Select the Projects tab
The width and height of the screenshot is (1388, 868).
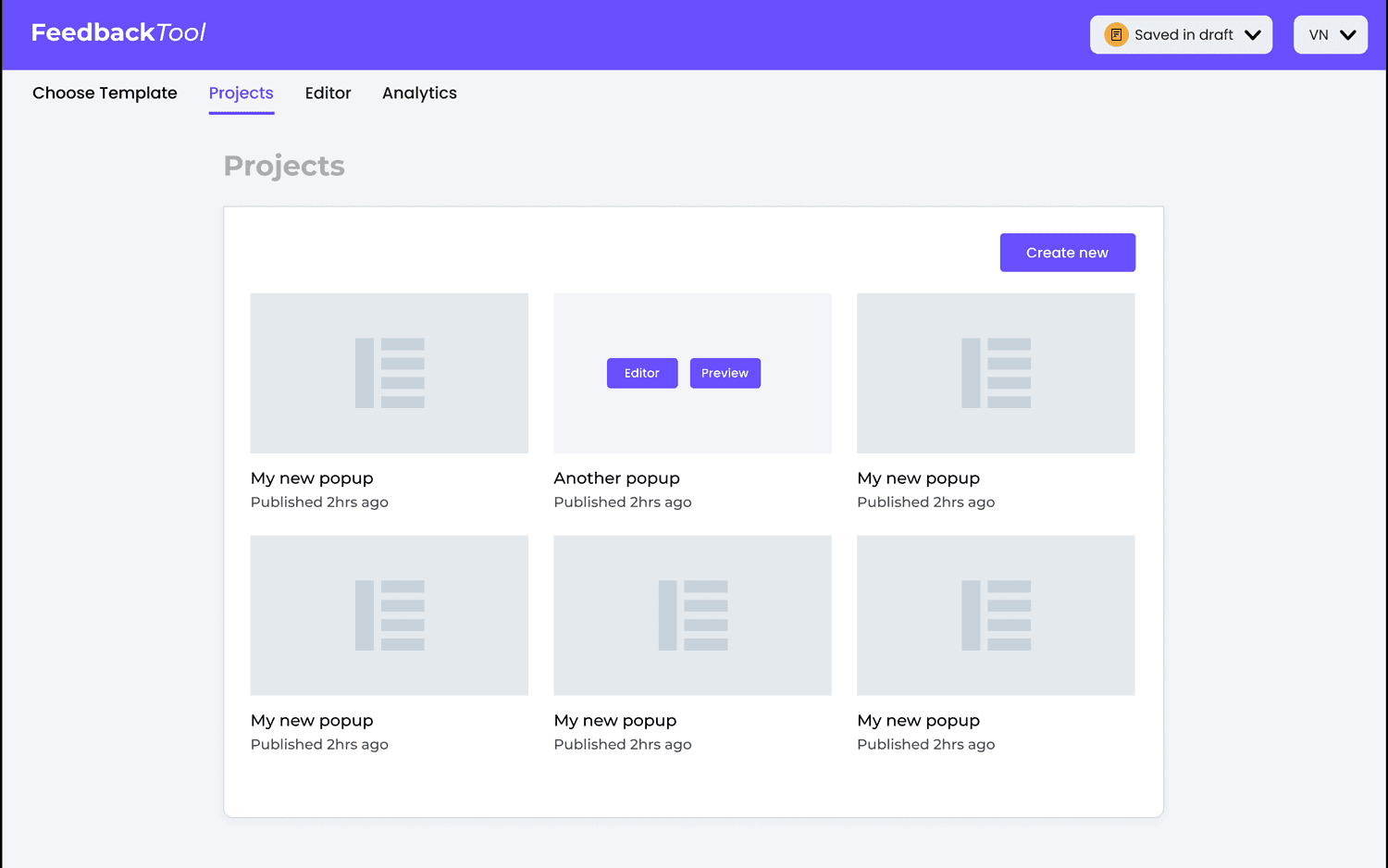tap(242, 93)
